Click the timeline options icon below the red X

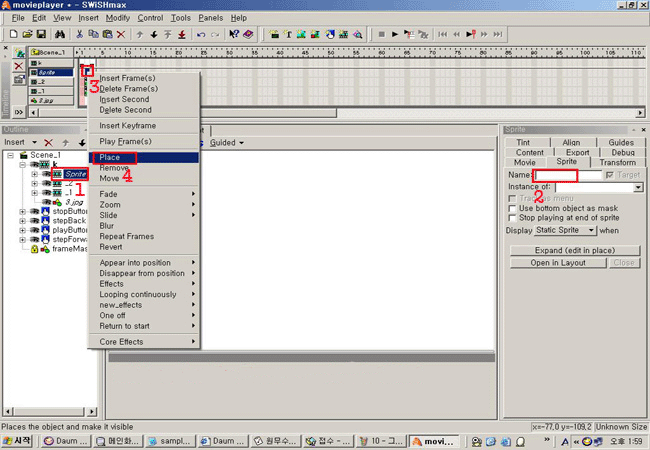pyautogui.click(x=19, y=79)
